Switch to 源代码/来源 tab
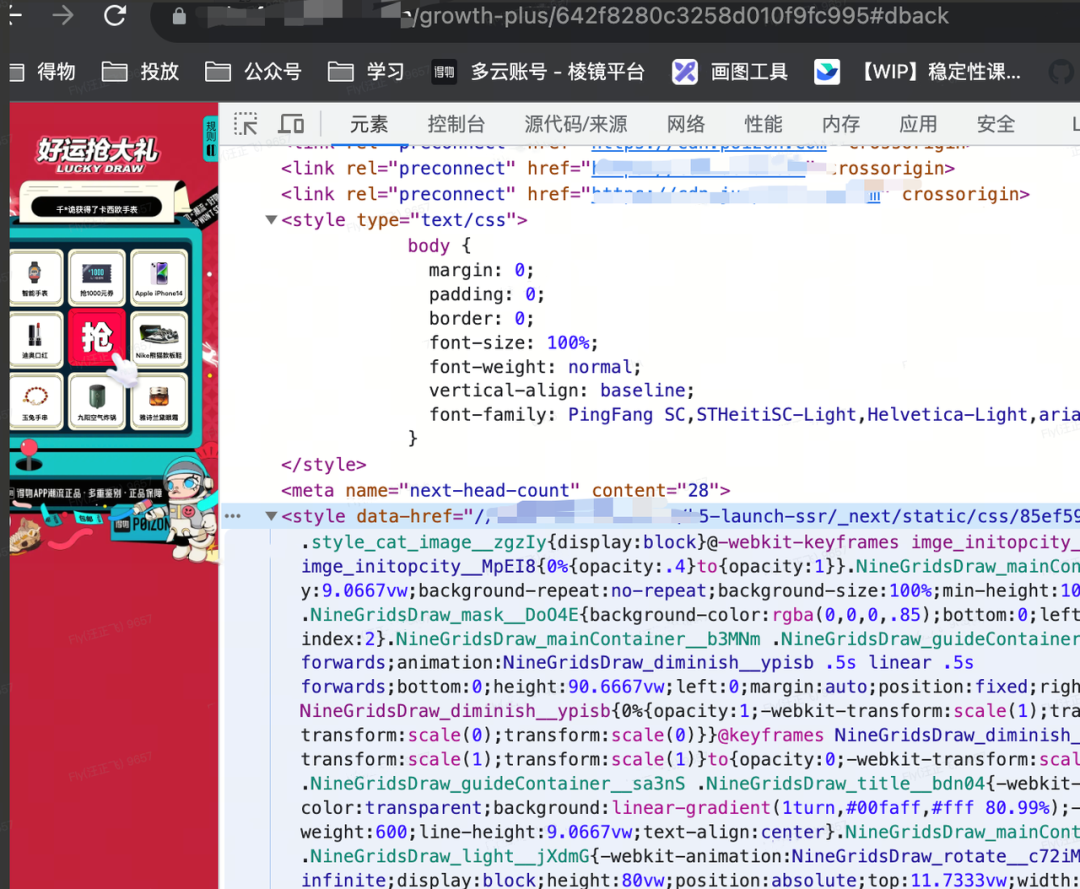1080x889 pixels. 576,125
